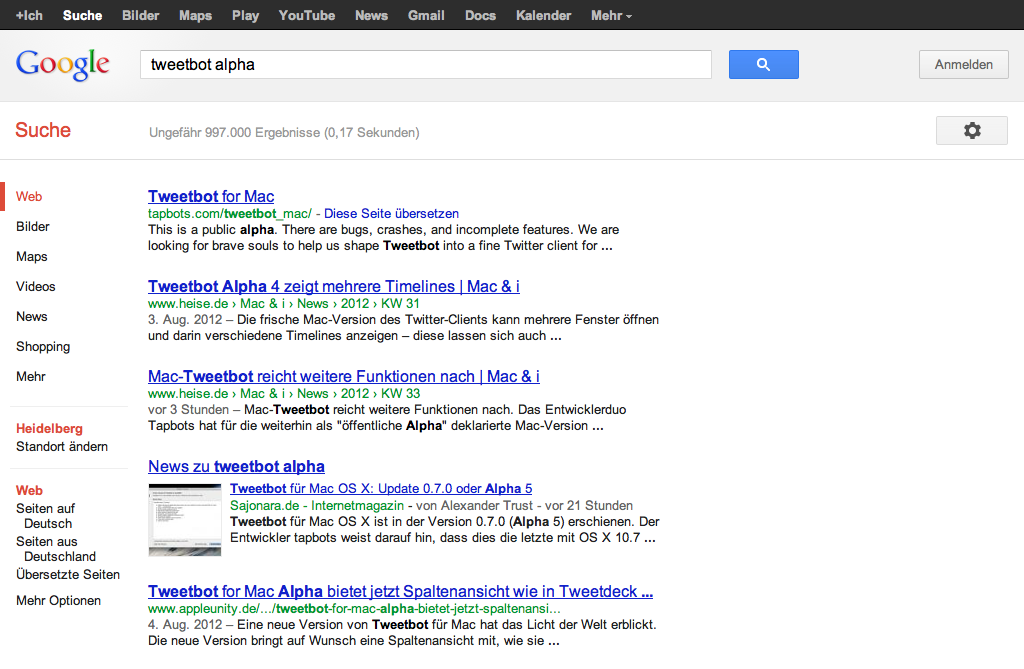Focus the search field containing tweetbot alpha

pyautogui.click(x=426, y=65)
